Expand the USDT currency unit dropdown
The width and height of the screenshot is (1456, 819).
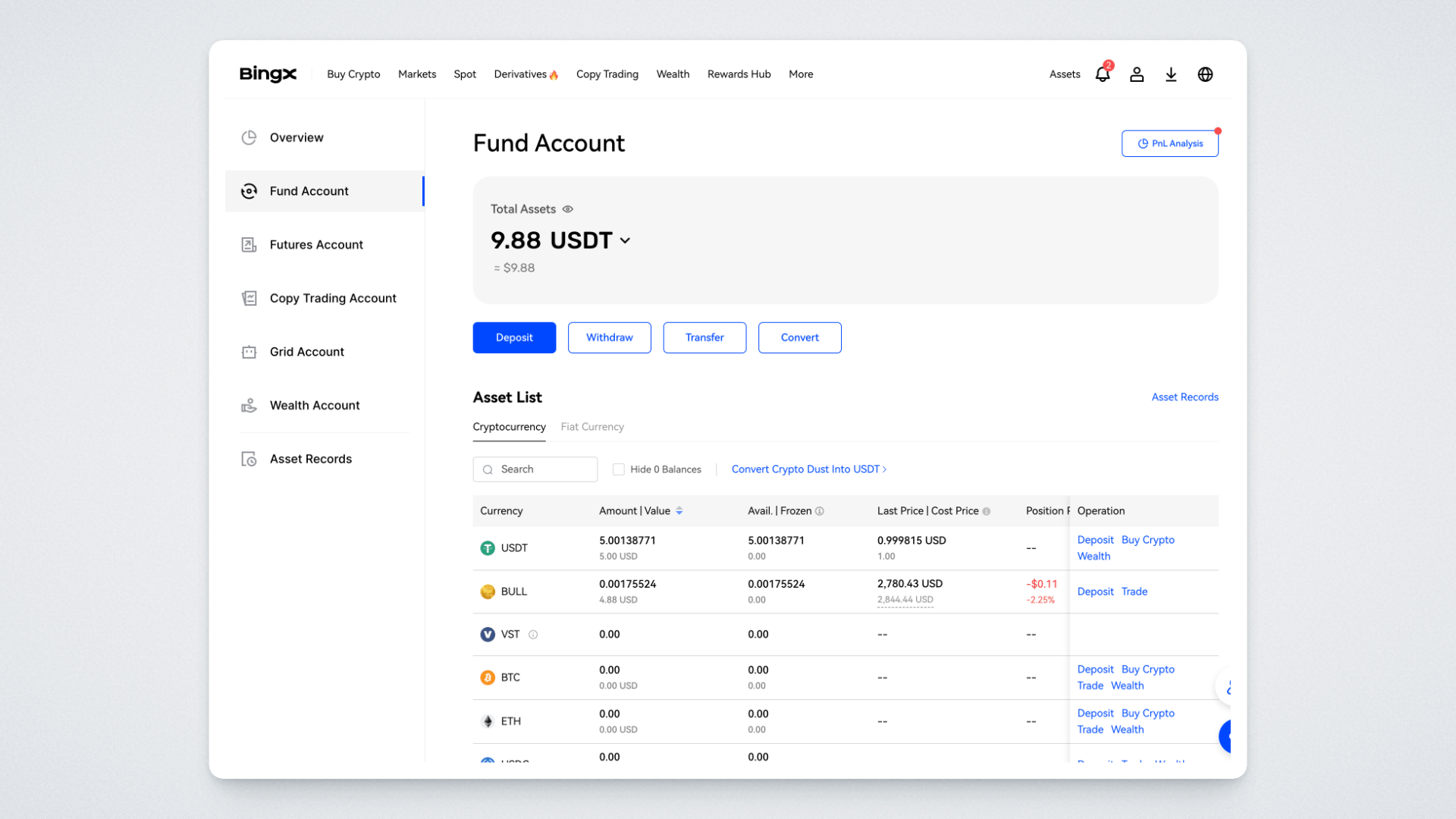pos(625,240)
